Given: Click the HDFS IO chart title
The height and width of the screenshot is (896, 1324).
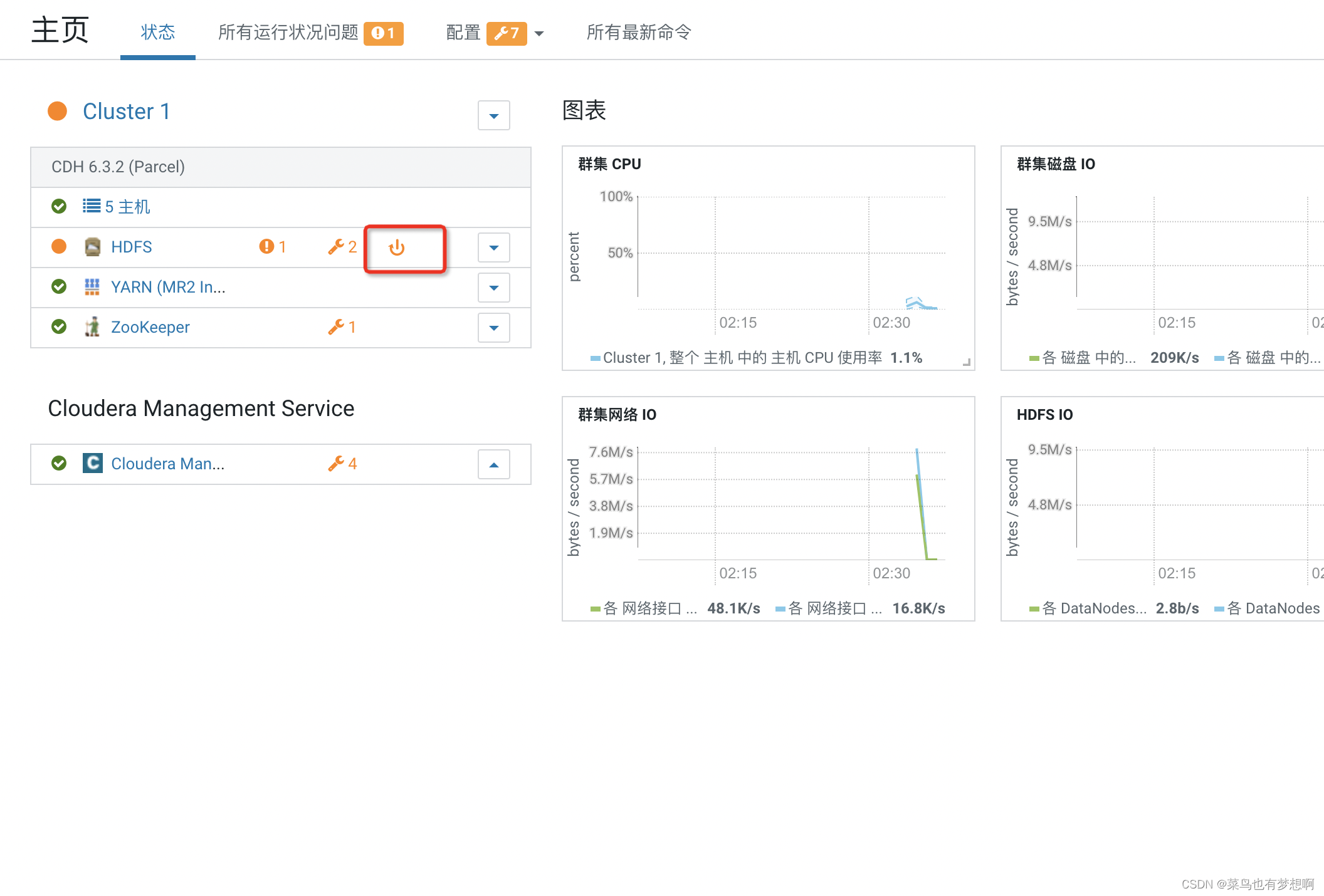Looking at the screenshot, I should [x=1044, y=415].
